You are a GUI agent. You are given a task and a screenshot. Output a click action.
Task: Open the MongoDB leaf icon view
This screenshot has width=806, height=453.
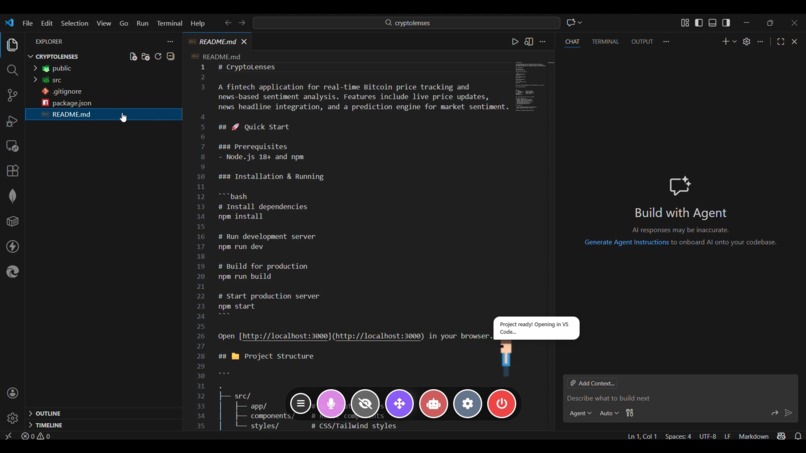click(12, 196)
